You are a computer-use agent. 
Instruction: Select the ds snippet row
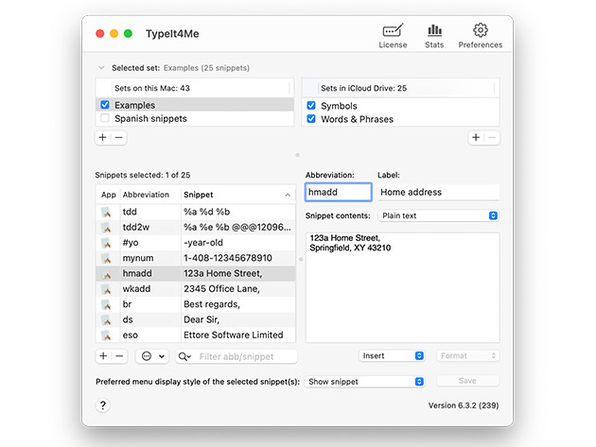coord(195,320)
